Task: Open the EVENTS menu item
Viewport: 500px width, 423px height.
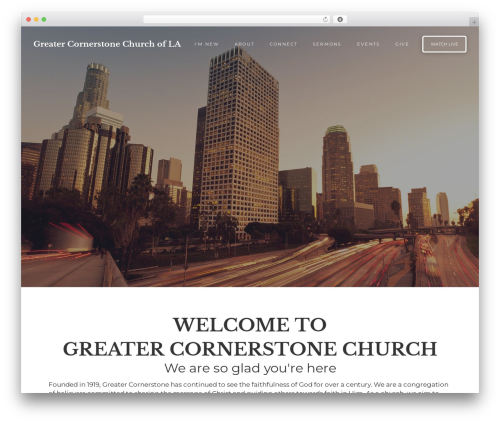Action: click(x=368, y=44)
